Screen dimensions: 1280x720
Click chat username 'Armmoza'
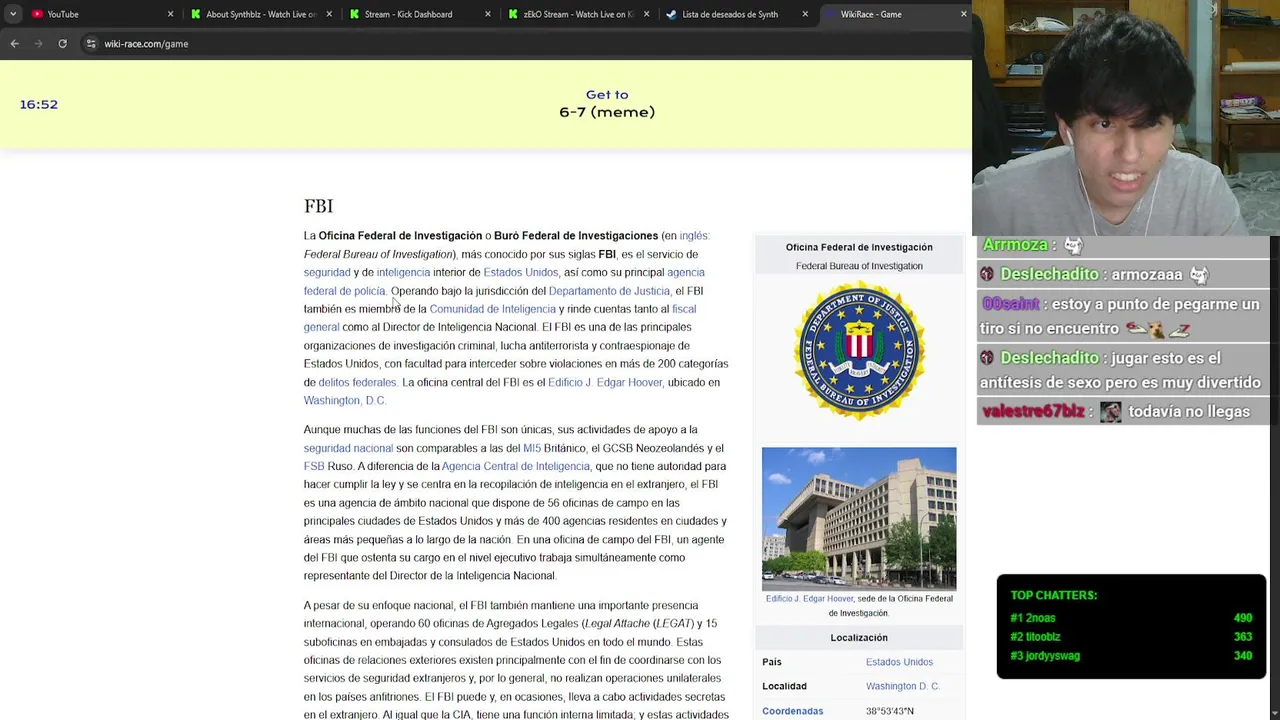point(1015,245)
